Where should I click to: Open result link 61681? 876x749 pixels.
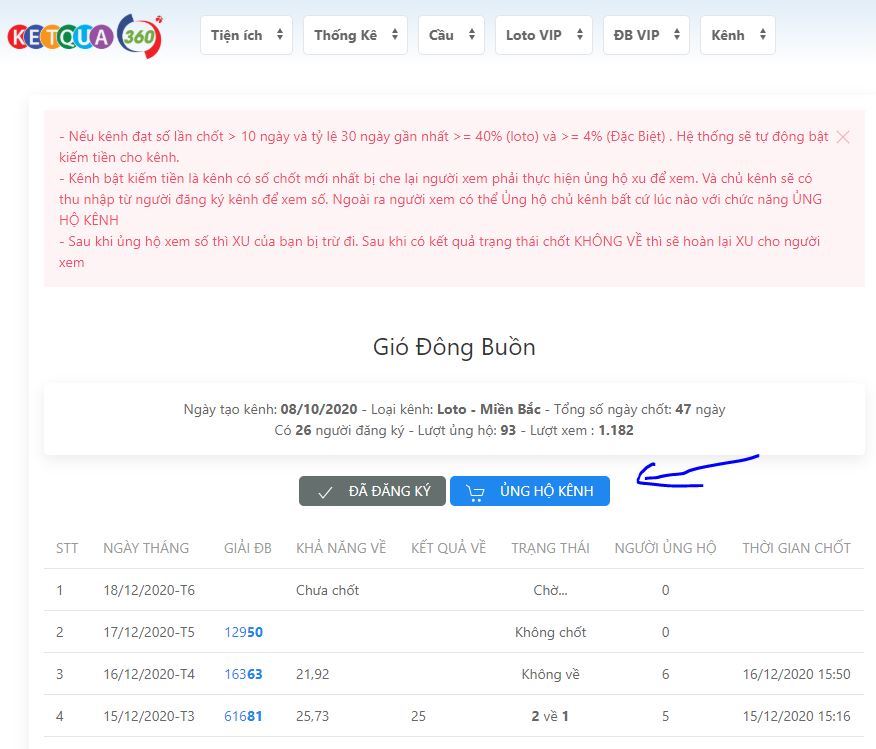coord(243,716)
